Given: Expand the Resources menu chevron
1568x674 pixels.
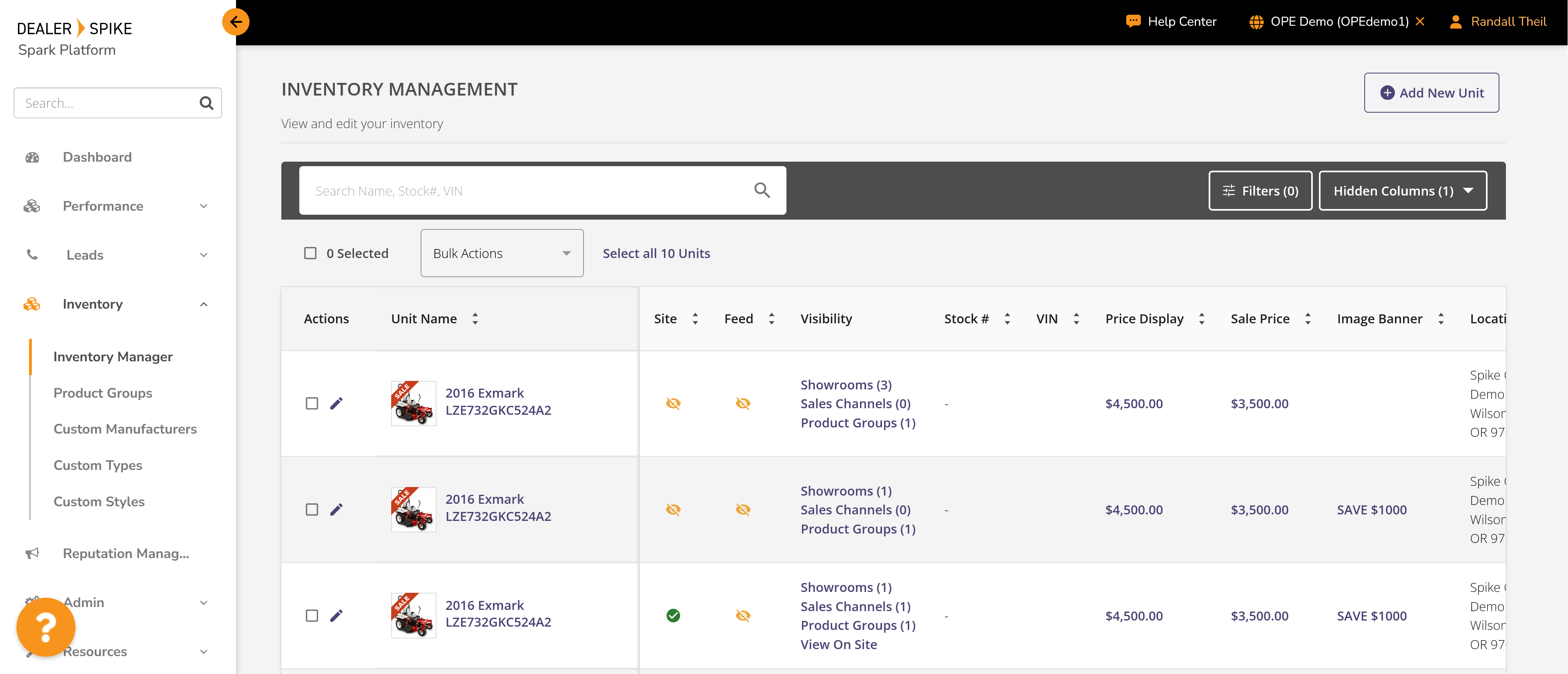Looking at the screenshot, I should (x=204, y=652).
